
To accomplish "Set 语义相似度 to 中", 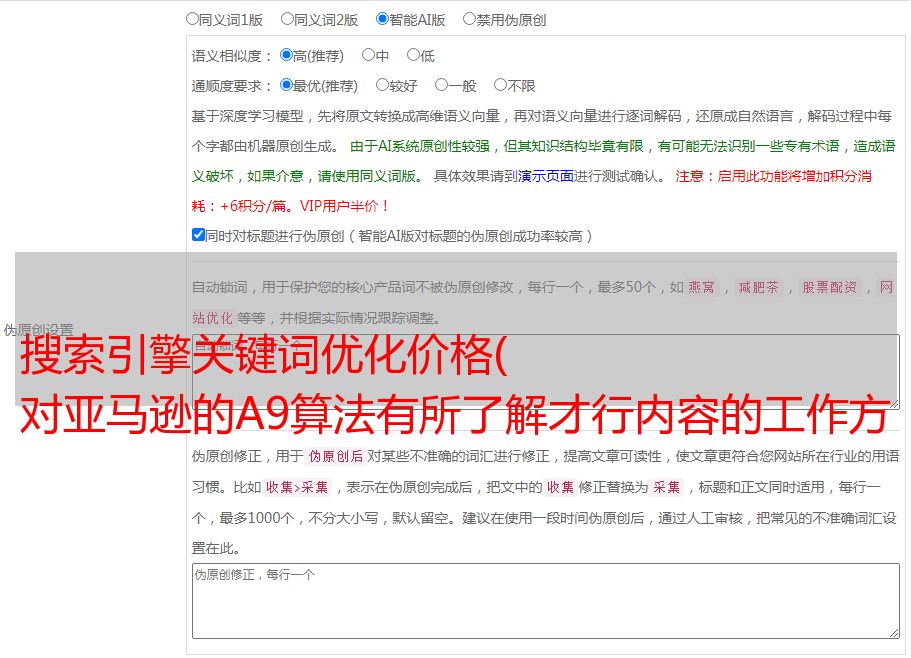I will 368,55.
